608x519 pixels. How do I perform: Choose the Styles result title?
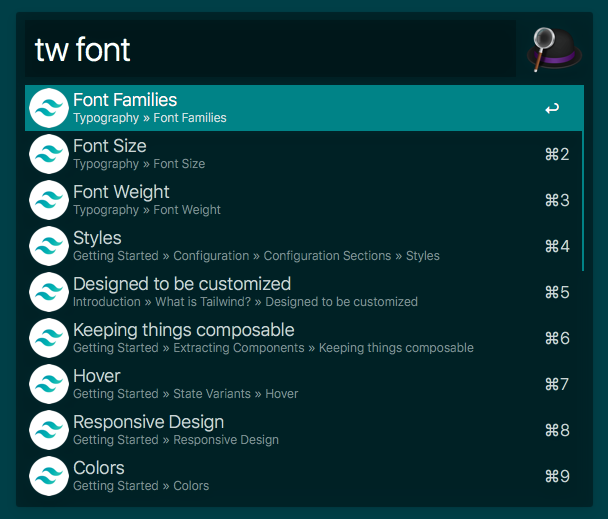[x=97, y=238]
